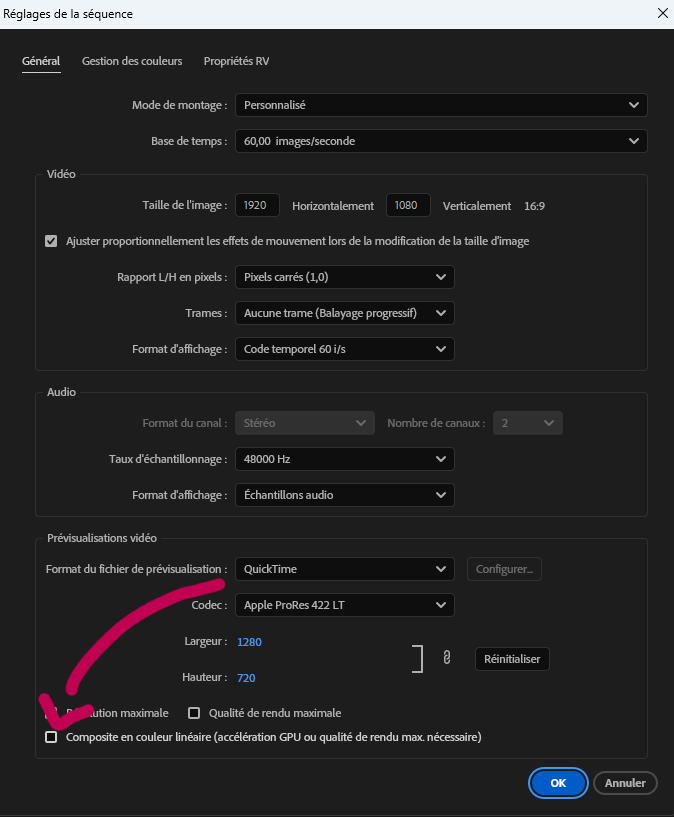Viewport: 674px width, 817px height.
Task: Click the 1080 vertical frame size field
Action: (408, 205)
